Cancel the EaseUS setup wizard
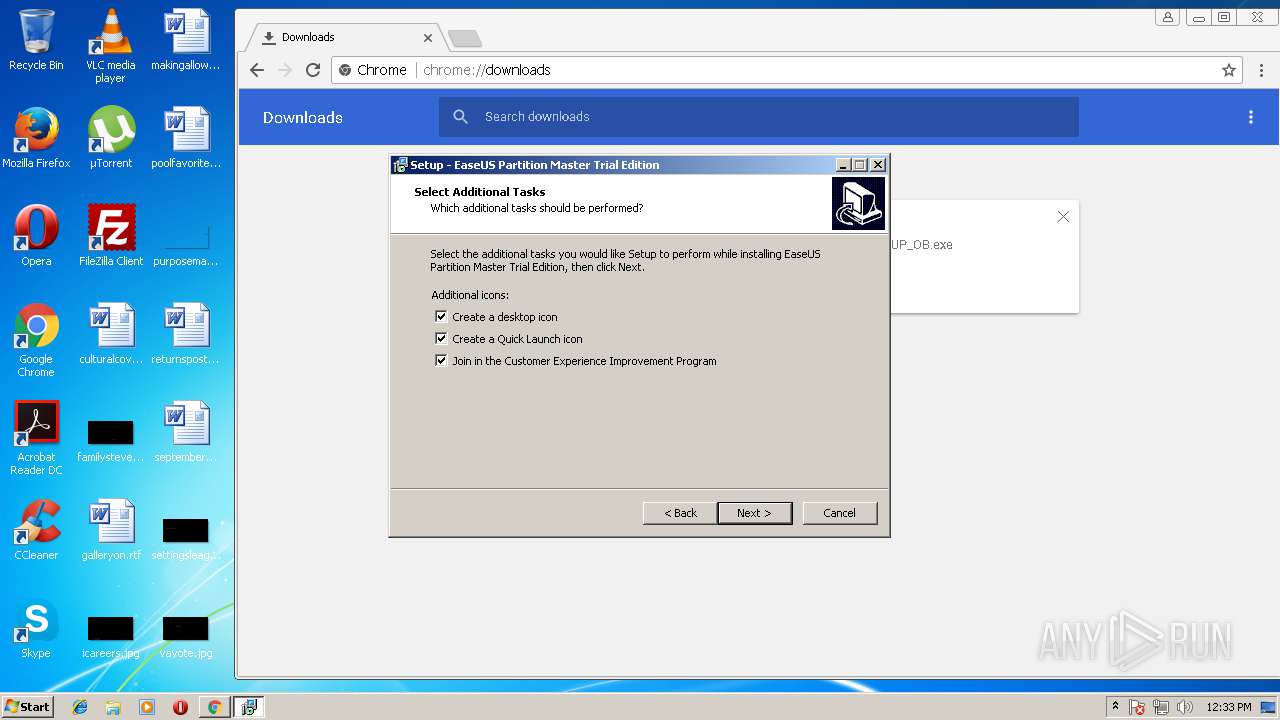Viewport: 1280px width, 720px height. [839, 513]
